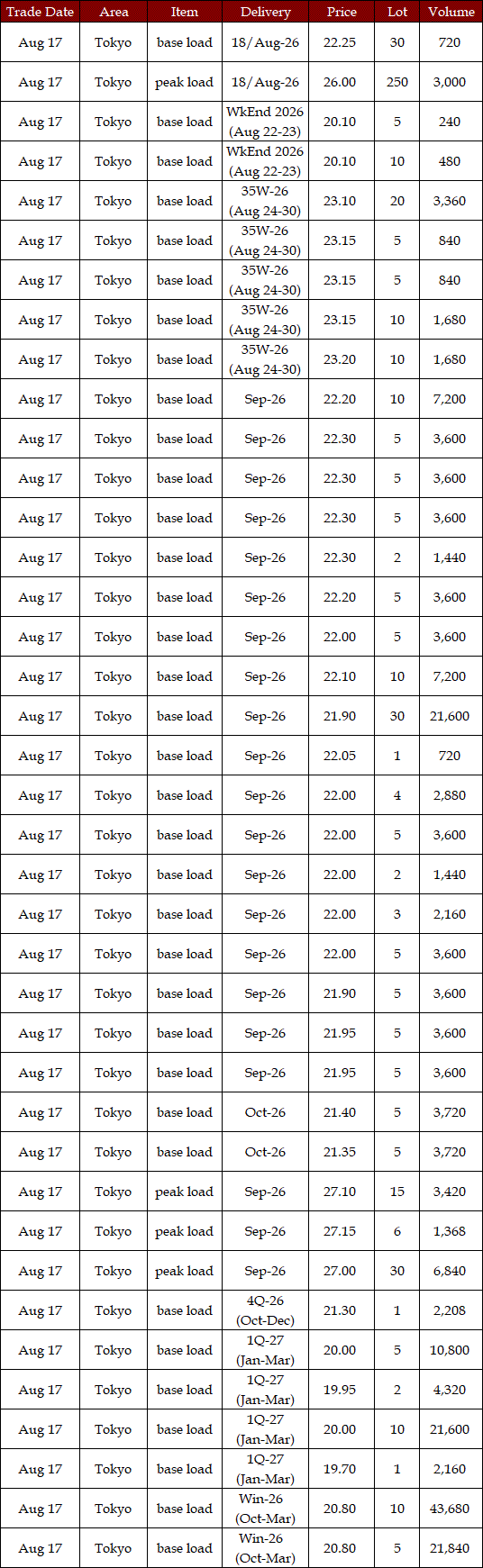
Task: Select the Oct-26 row priced 21.40
Action: (x=241, y=1112)
